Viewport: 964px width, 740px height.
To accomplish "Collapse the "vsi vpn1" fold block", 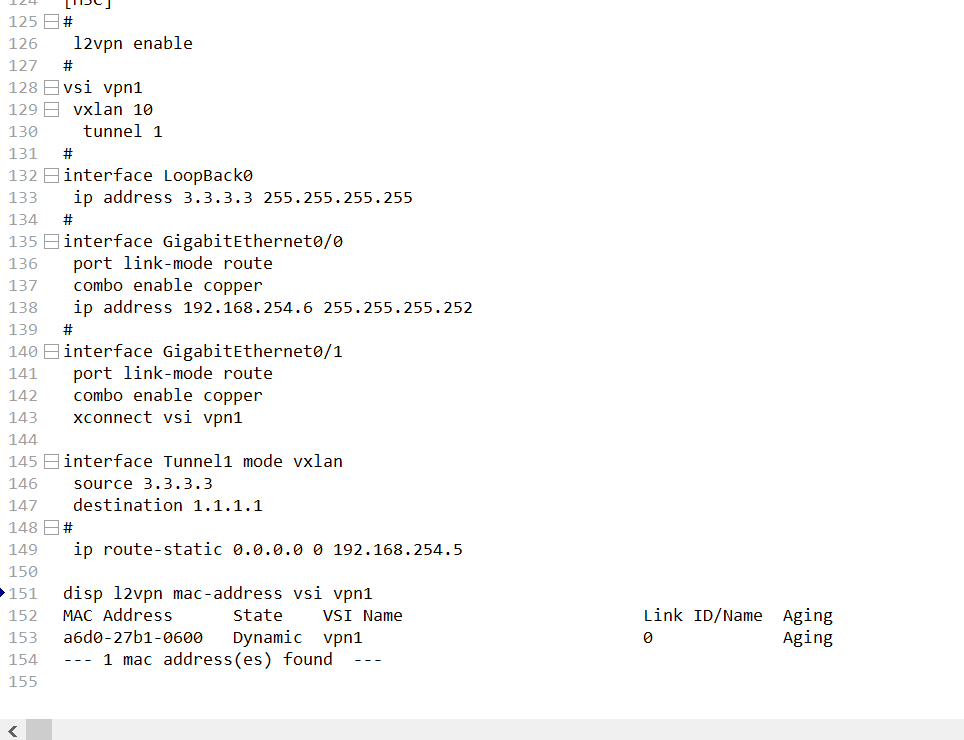I will click(51, 88).
